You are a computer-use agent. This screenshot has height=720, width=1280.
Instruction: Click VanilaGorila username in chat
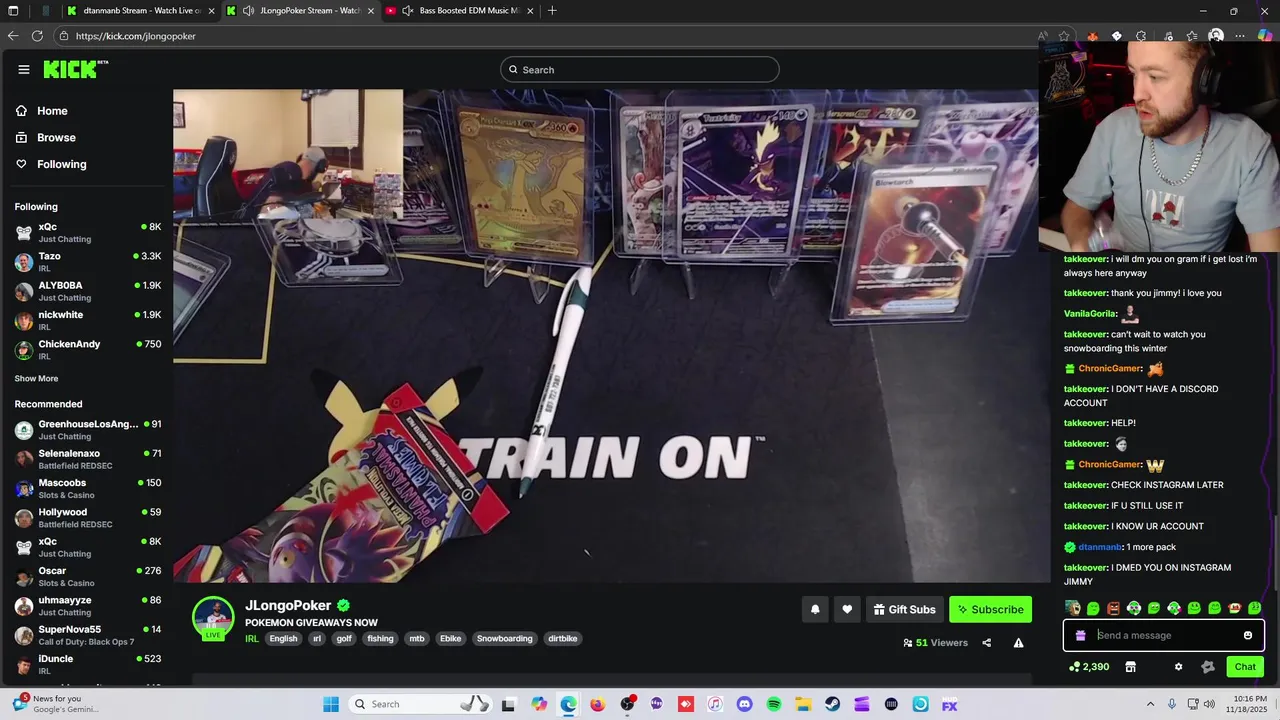click(x=1087, y=314)
